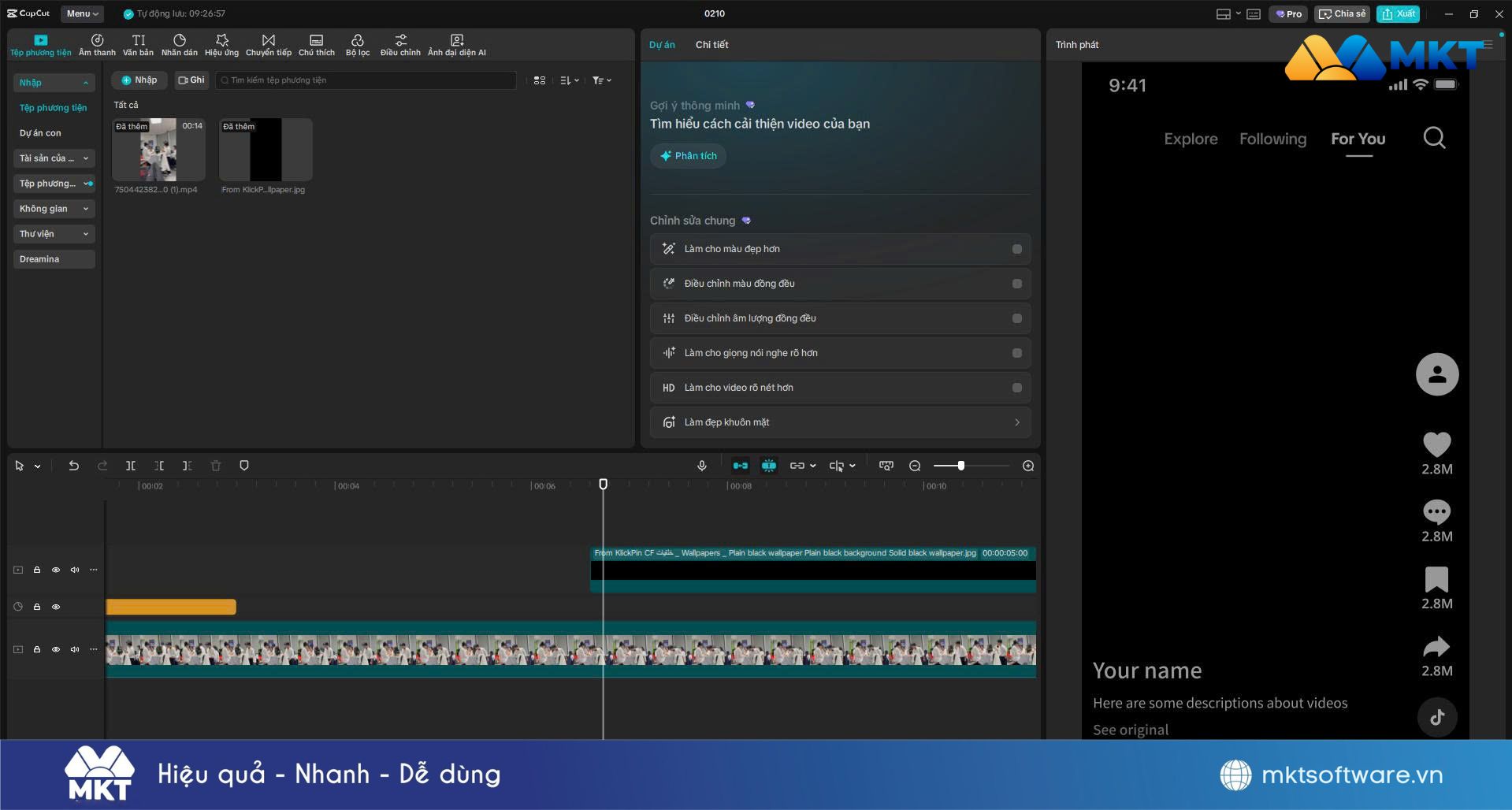The image size is (1512, 810).
Task: Click the microphone record voiceover icon
Action: pyautogui.click(x=701, y=466)
